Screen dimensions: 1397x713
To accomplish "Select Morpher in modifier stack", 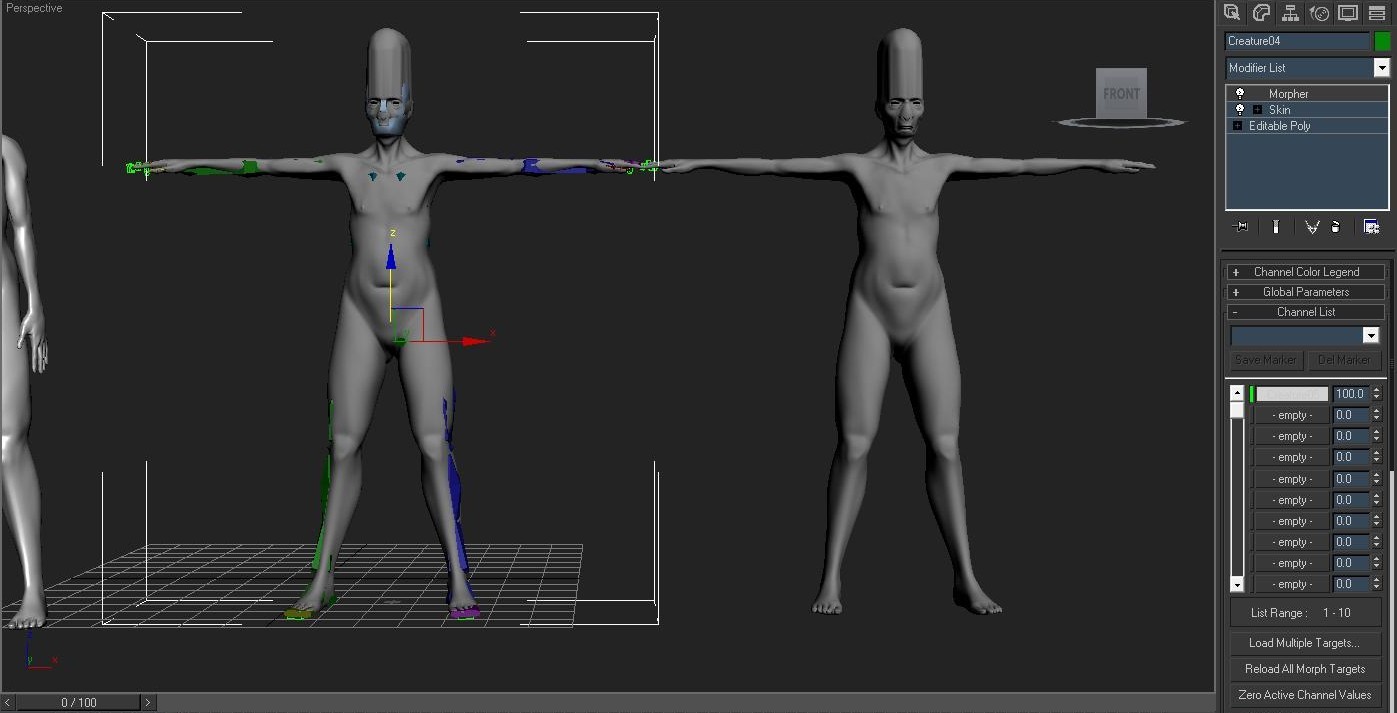I will point(1288,94).
